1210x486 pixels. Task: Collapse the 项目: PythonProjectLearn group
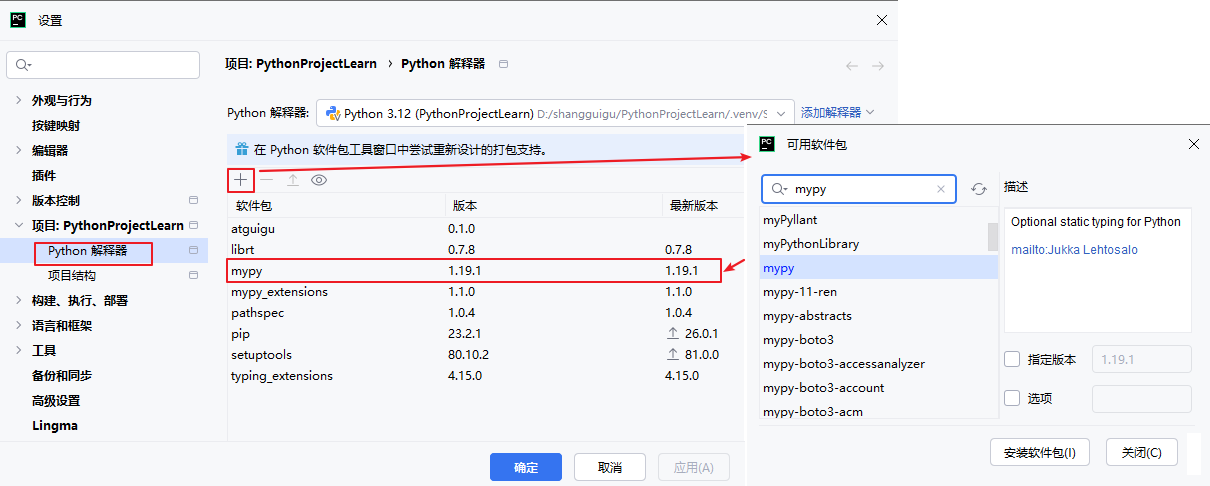click(18, 225)
